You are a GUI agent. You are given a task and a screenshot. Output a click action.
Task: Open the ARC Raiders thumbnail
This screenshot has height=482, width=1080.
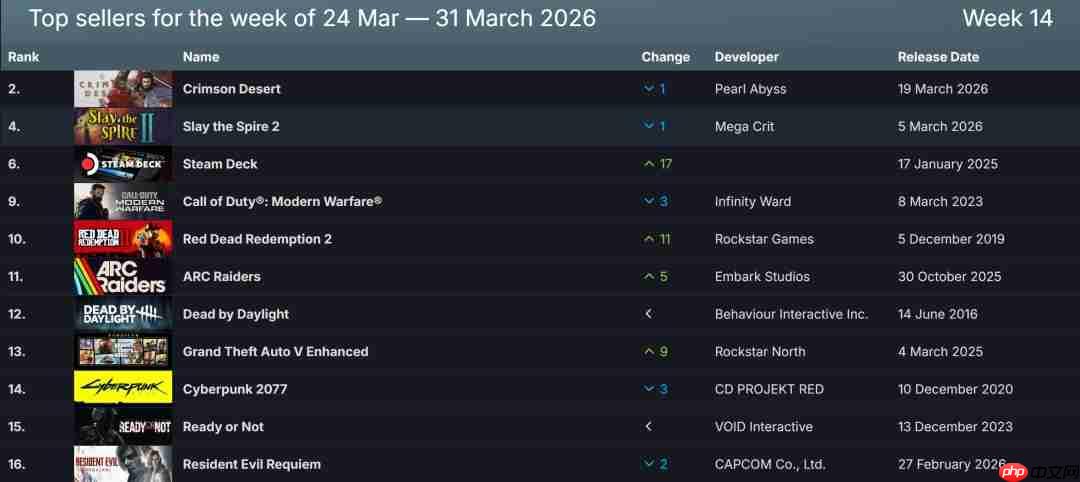point(123,277)
